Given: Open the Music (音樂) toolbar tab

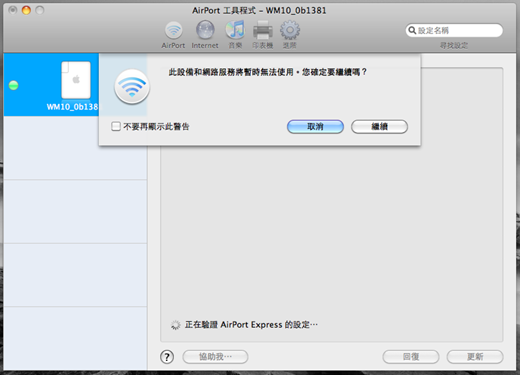Looking at the screenshot, I should [235, 35].
